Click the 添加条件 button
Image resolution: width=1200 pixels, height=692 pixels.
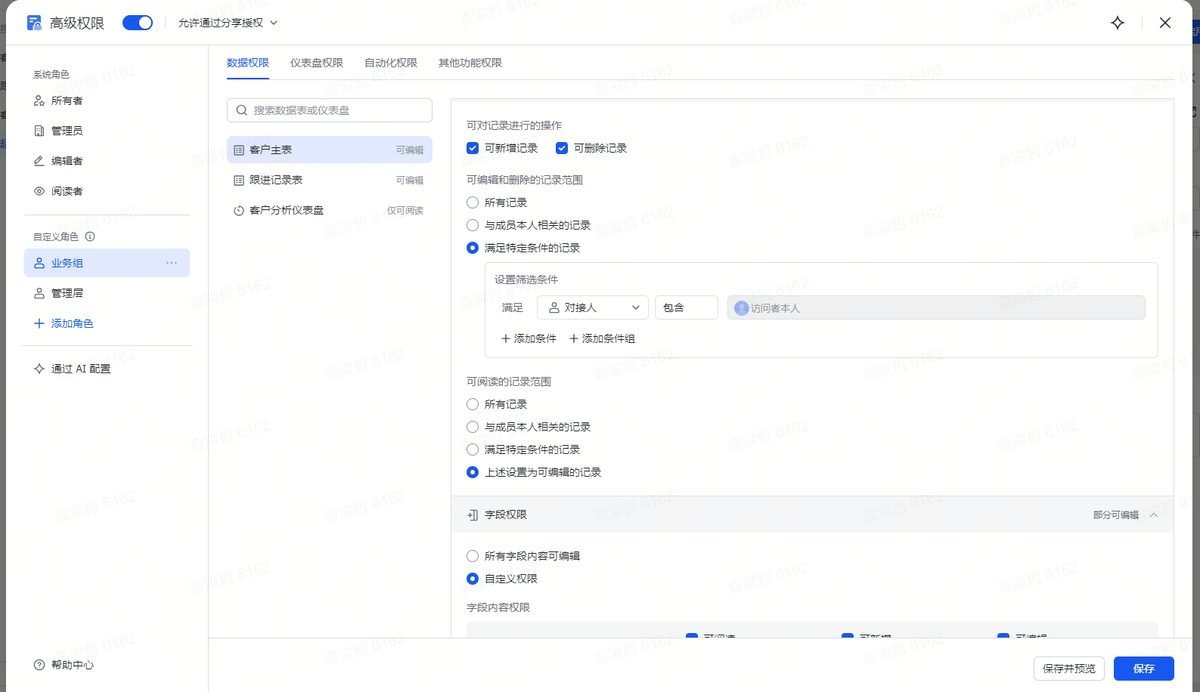(529, 338)
